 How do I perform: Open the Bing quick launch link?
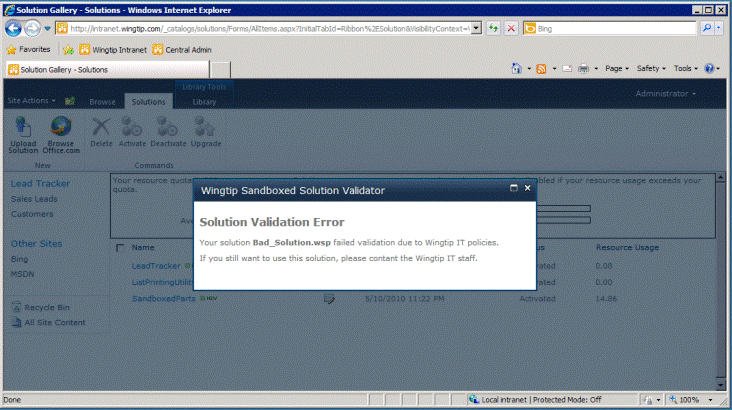coord(19,259)
